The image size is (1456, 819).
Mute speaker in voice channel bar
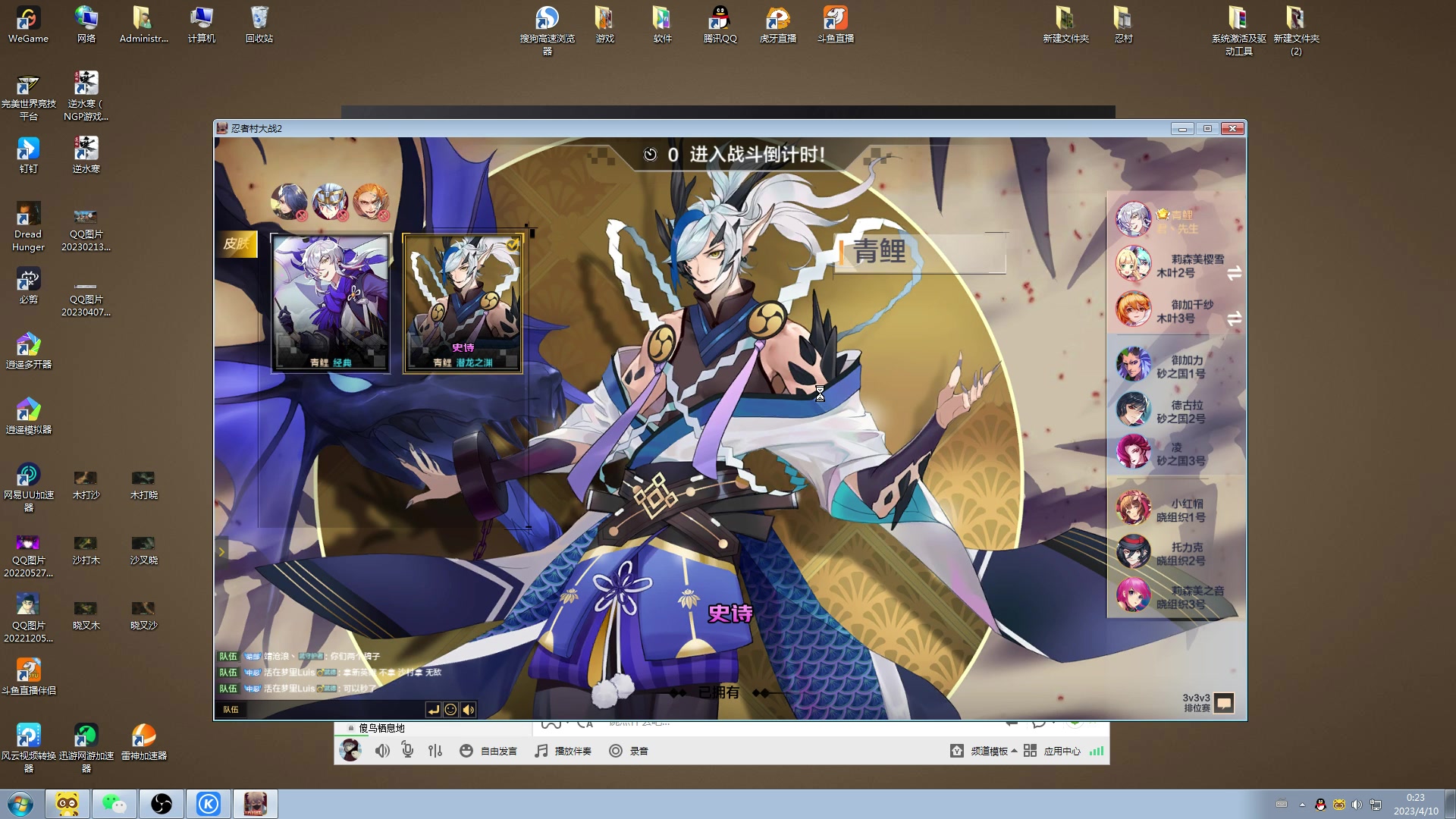pos(382,751)
